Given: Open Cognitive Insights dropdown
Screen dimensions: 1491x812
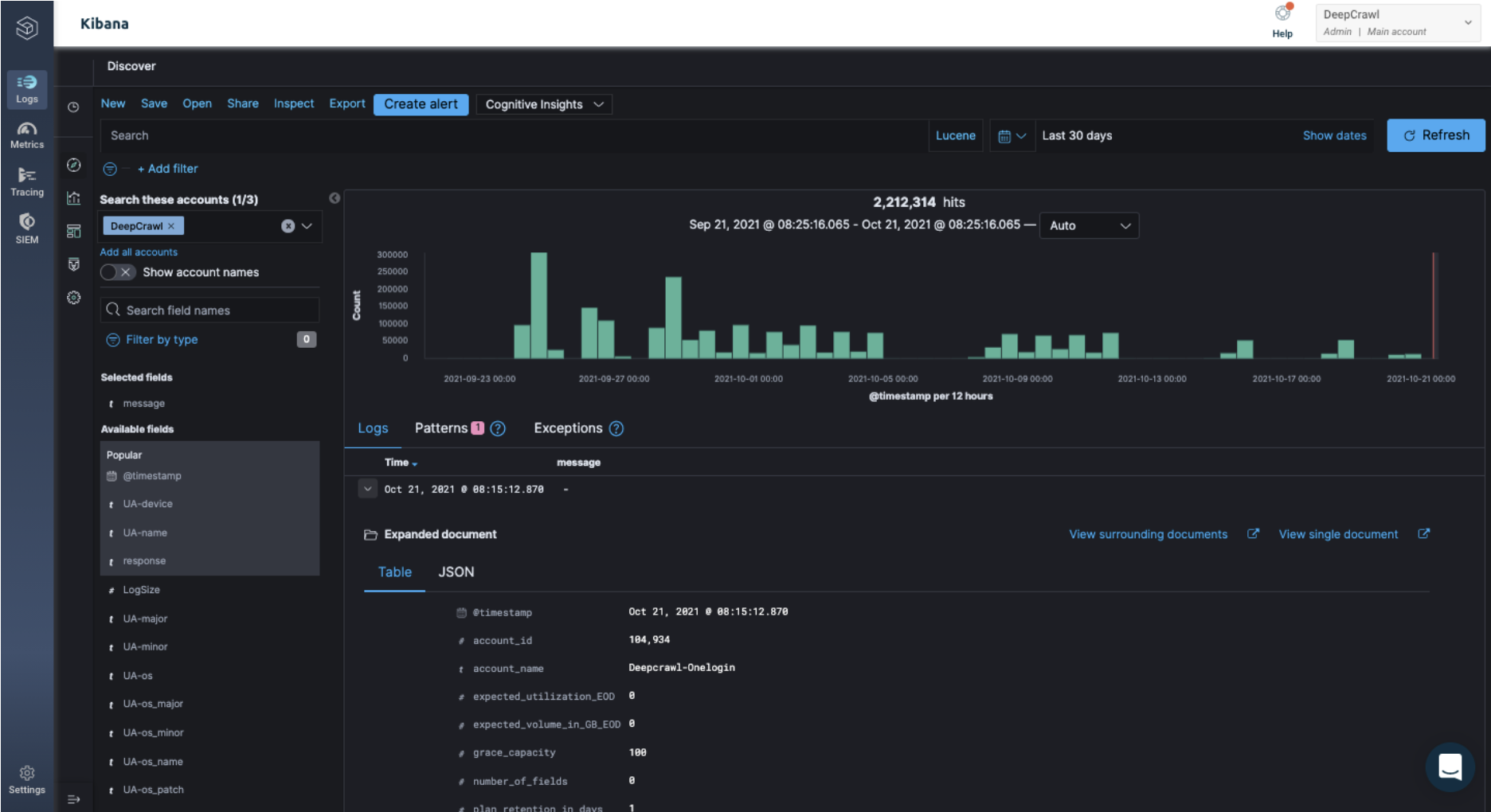Looking at the screenshot, I should (544, 104).
